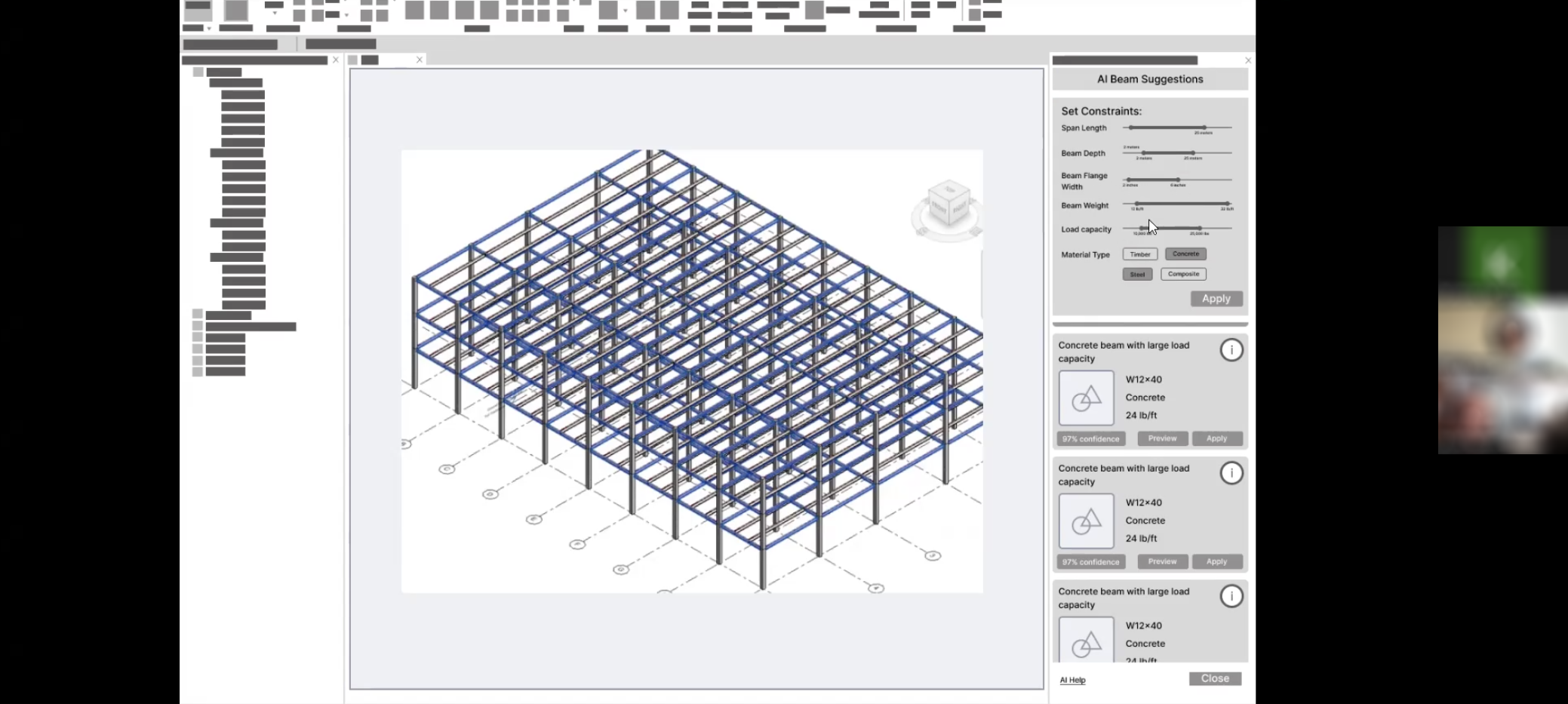Image resolution: width=1568 pixels, height=704 pixels.
Task: Click the AI Beam Suggestions header
Action: point(1150,79)
